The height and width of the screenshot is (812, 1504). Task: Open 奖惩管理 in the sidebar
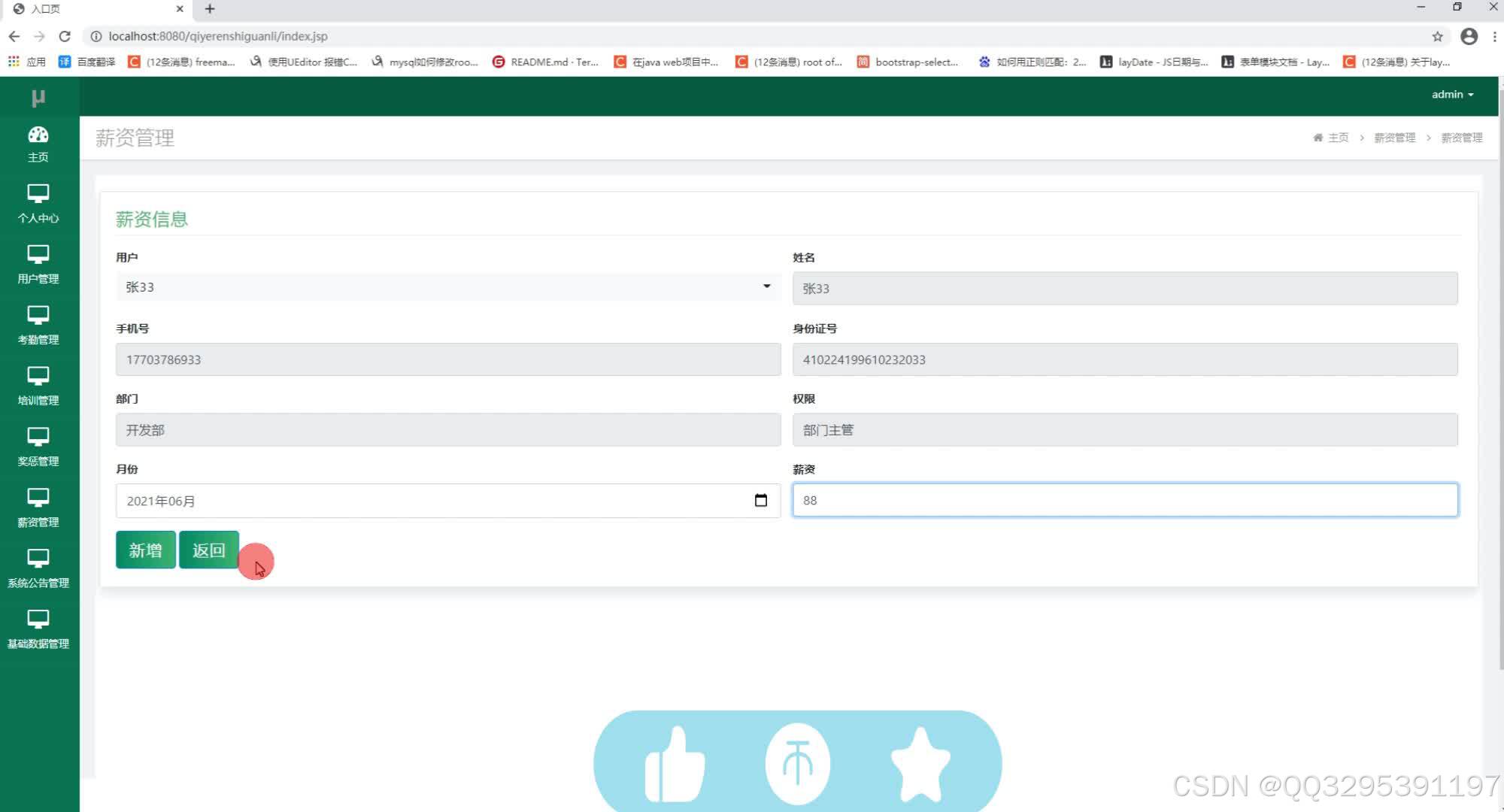(x=38, y=448)
